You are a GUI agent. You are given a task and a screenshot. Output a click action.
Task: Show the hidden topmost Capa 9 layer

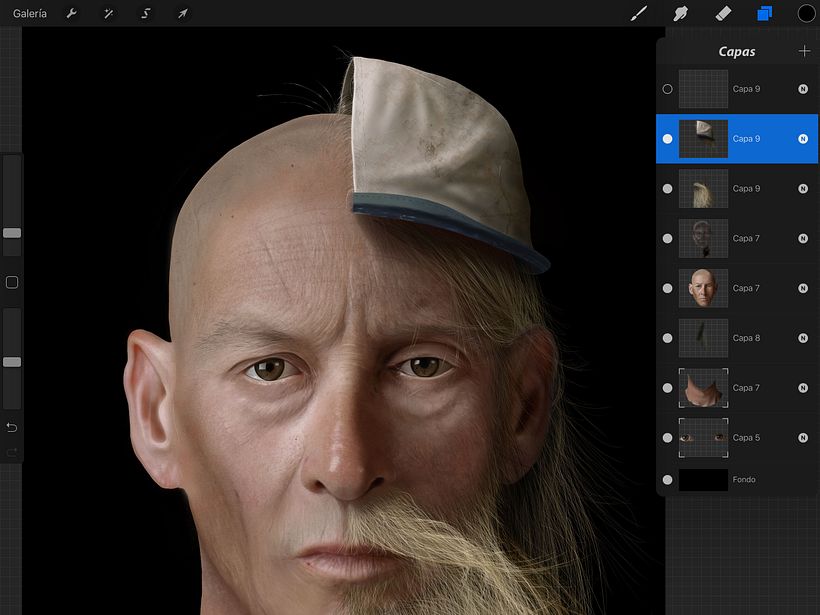click(668, 89)
